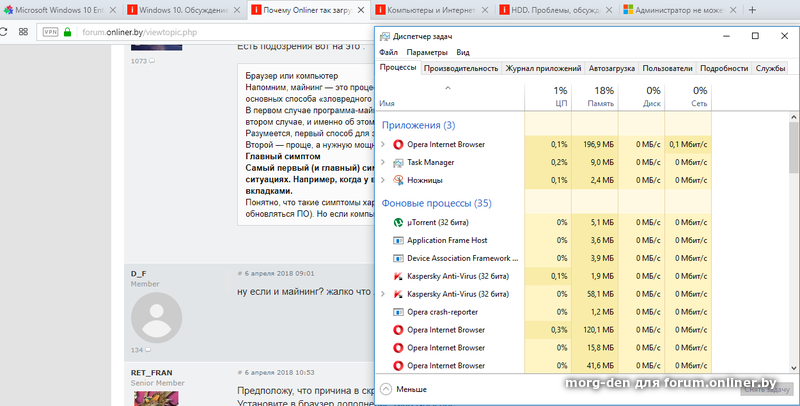The image size is (800, 406).
Task: Close the Администратор не может tab
Action: (733, 10)
